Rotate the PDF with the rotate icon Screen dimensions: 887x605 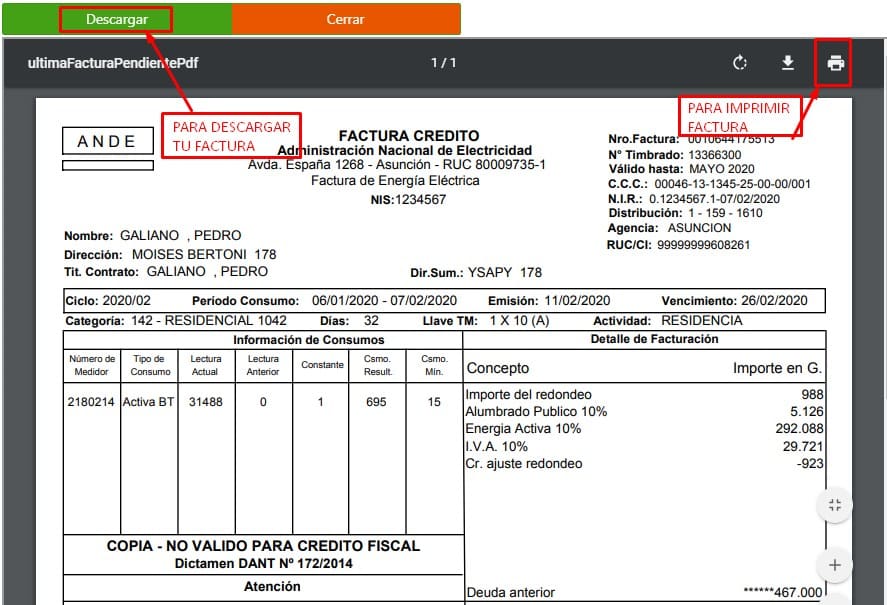[740, 63]
